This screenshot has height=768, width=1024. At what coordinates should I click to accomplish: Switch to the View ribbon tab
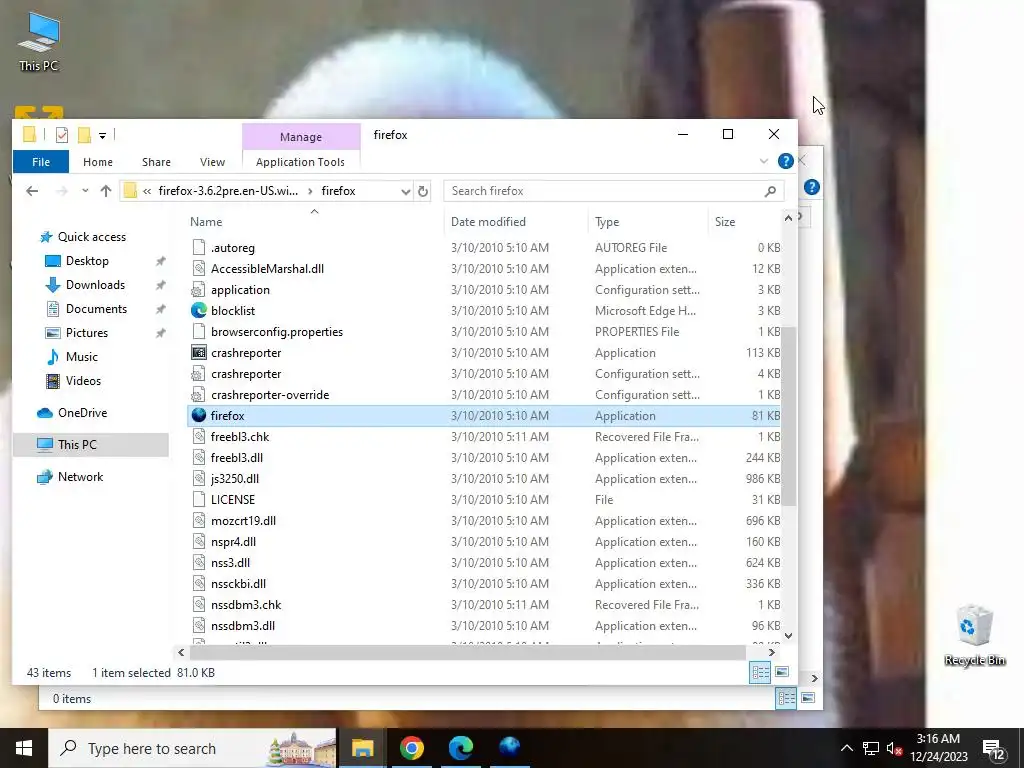tap(212, 162)
